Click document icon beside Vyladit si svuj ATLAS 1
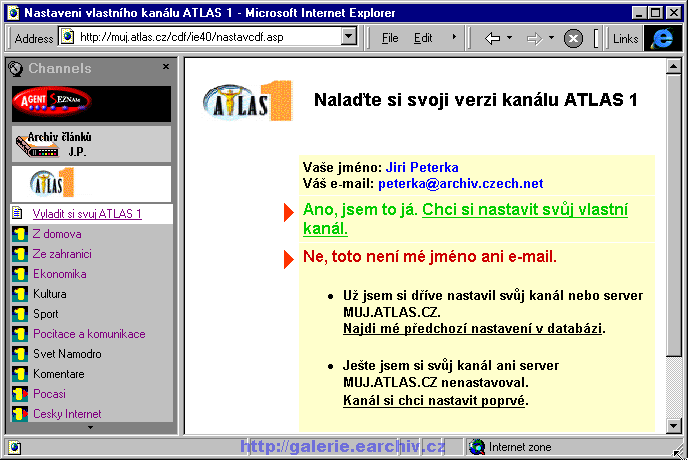 click(18, 213)
